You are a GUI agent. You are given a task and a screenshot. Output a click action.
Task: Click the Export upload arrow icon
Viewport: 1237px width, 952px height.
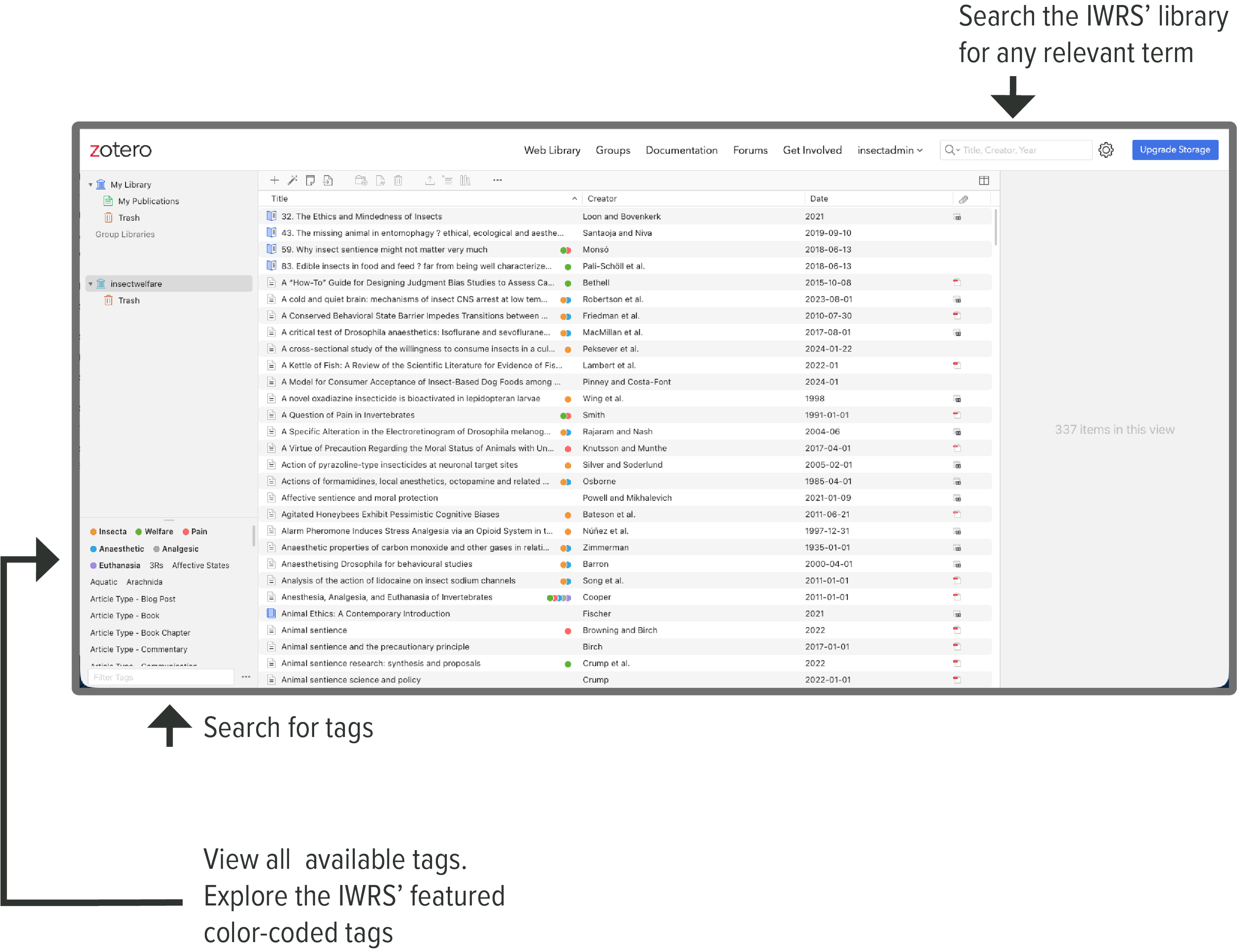[x=430, y=181]
